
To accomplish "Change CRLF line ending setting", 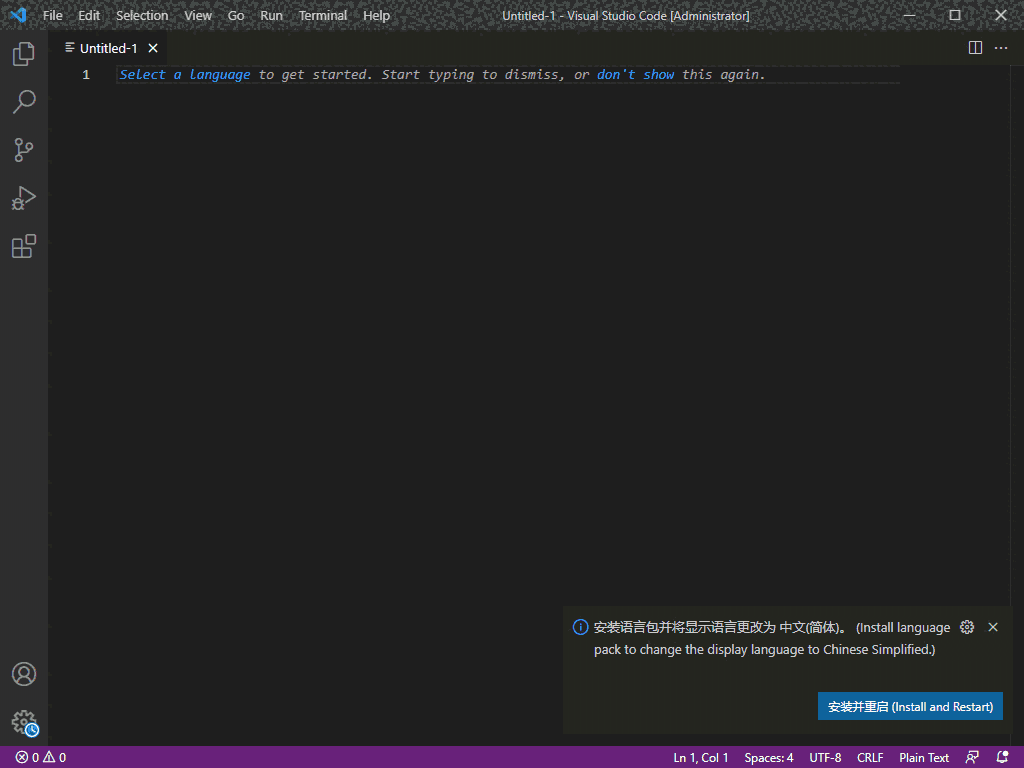I will click(869, 757).
